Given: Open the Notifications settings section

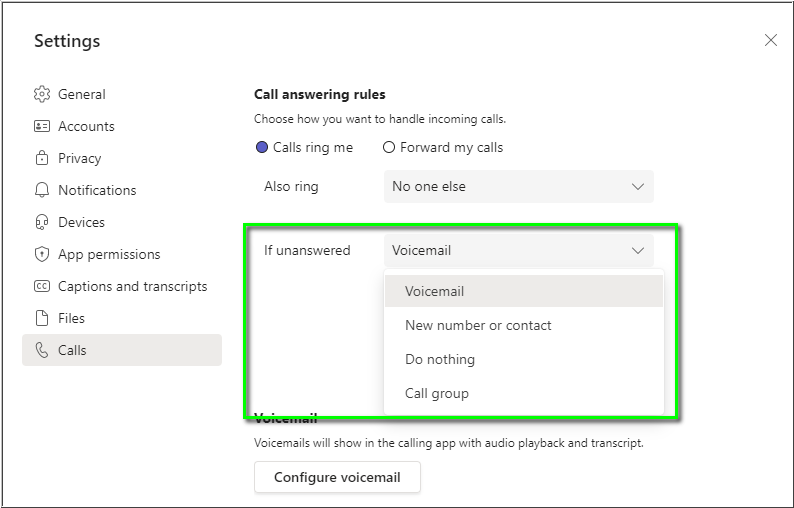Looking at the screenshot, I should tap(97, 190).
